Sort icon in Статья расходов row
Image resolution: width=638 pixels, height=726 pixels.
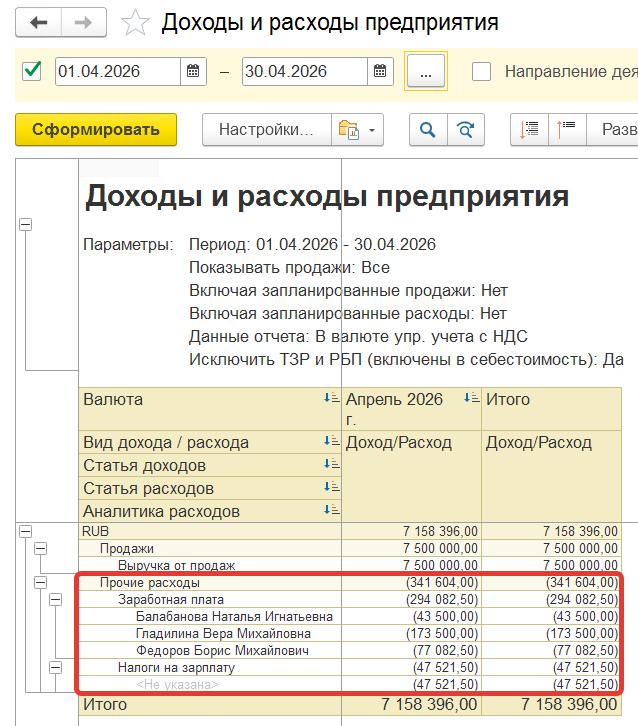tap(332, 487)
